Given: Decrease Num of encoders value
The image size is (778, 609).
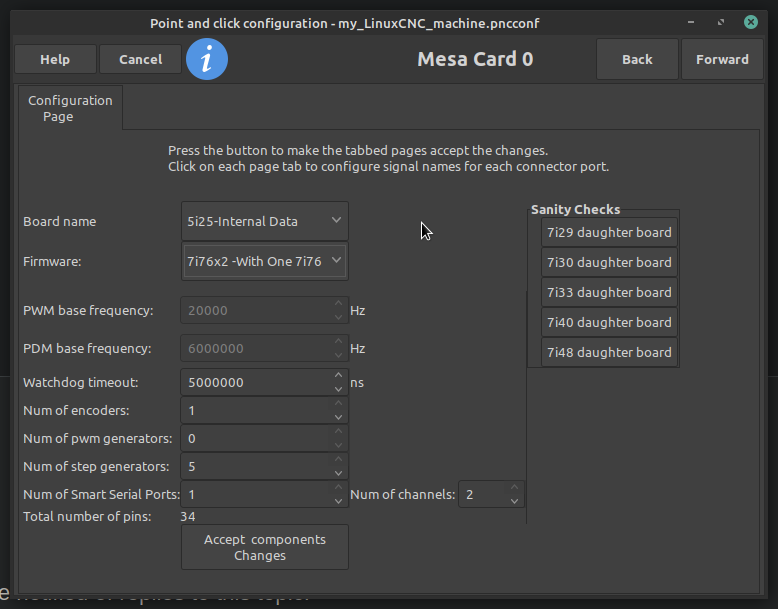Looking at the screenshot, I should click(x=338, y=417).
